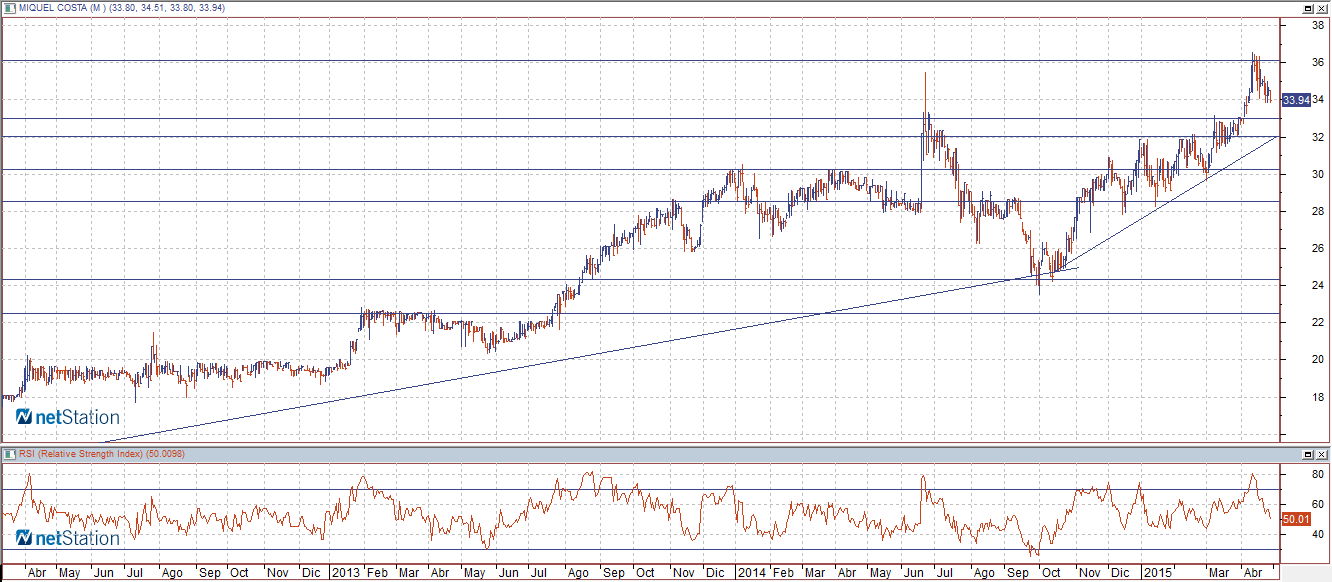Click the netStation logo in price chart

click(67, 417)
